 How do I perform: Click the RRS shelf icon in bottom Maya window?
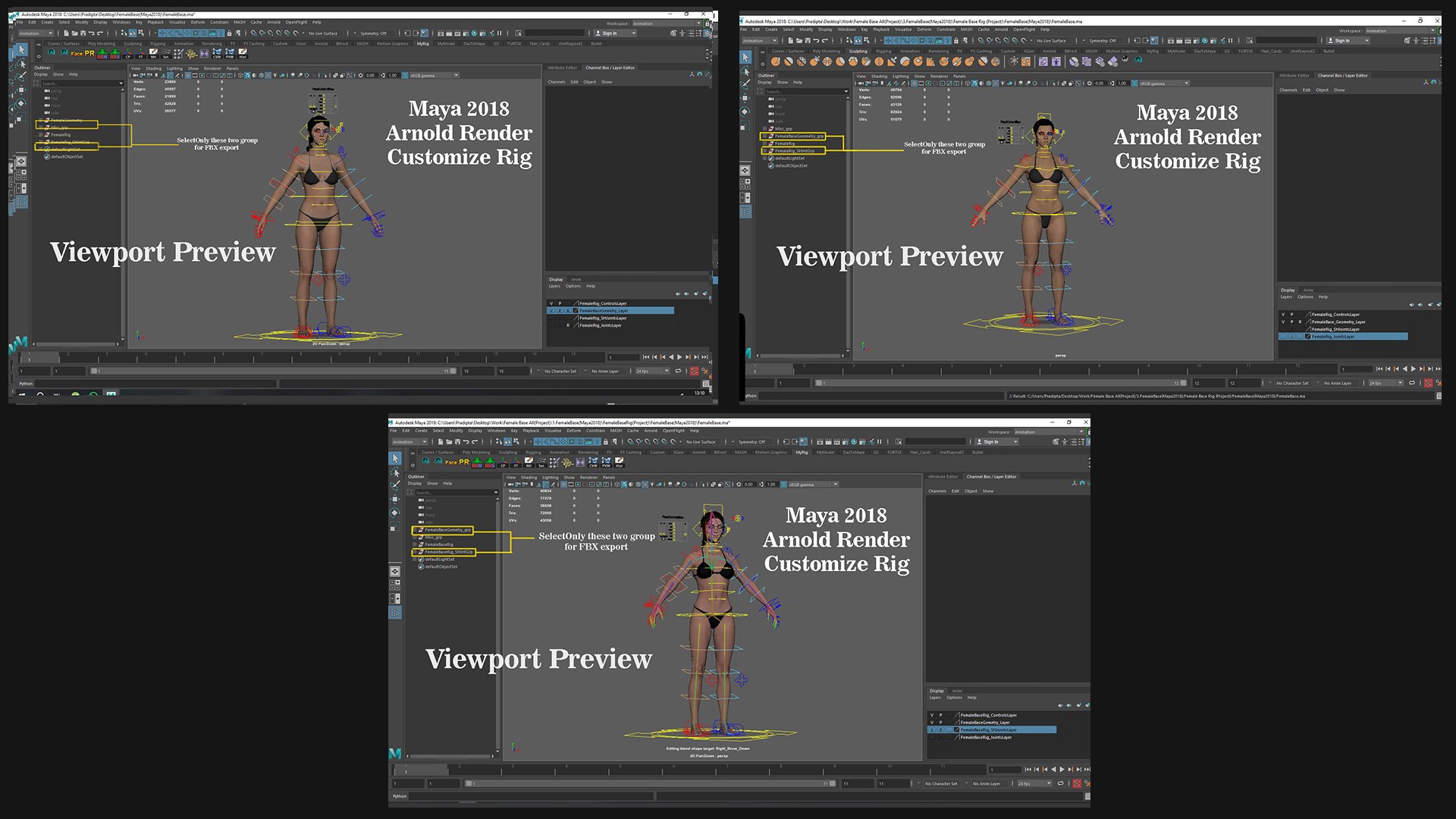pyautogui.click(x=490, y=463)
